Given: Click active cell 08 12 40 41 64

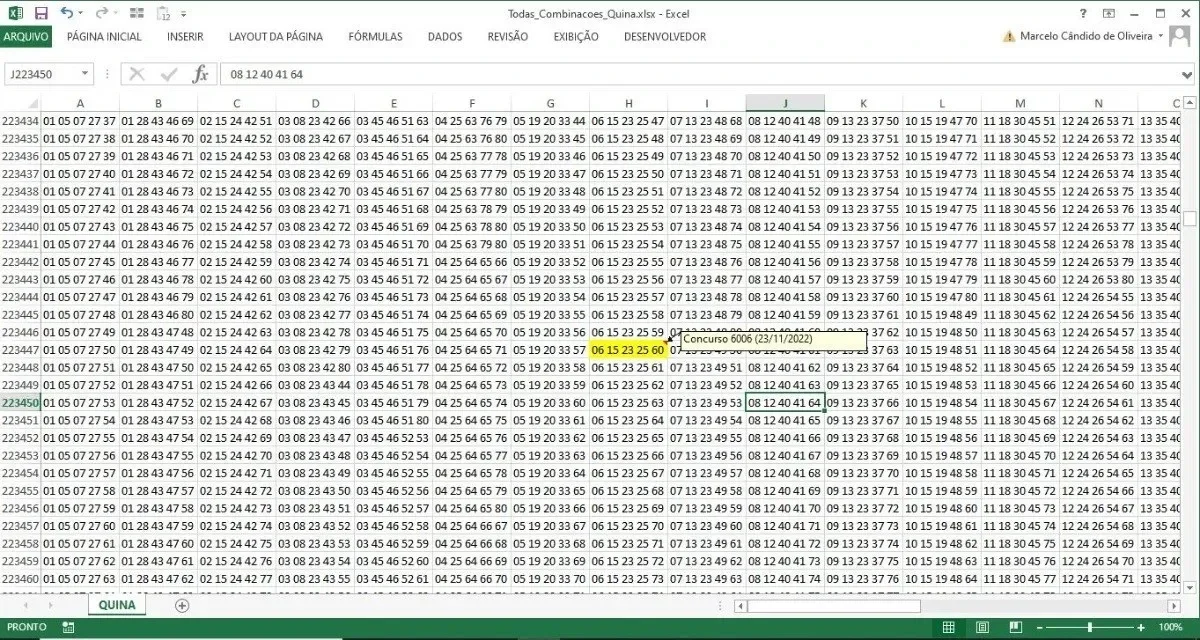Looking at the screenshot, I should [x=785, y=403].
